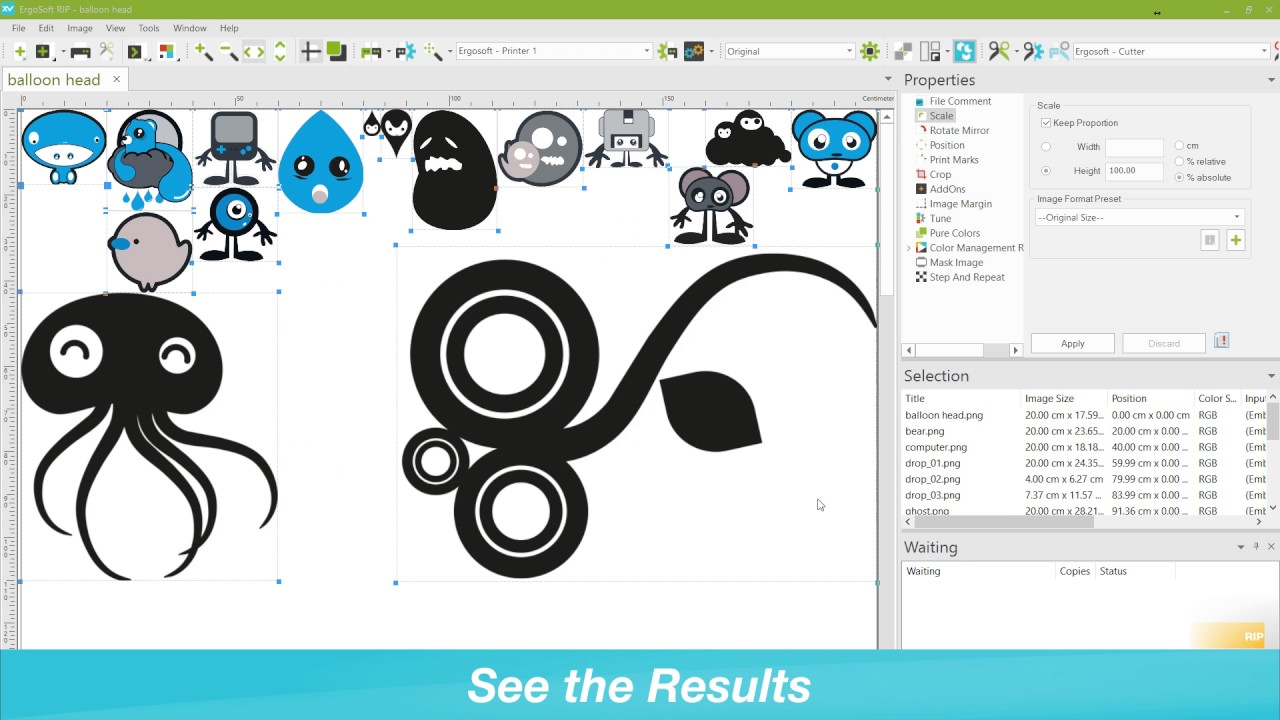This screenshot has width=1280, height=720.
Task: Click the red exclamation icon beside Discard
Action: click(x=1221, y=342)
